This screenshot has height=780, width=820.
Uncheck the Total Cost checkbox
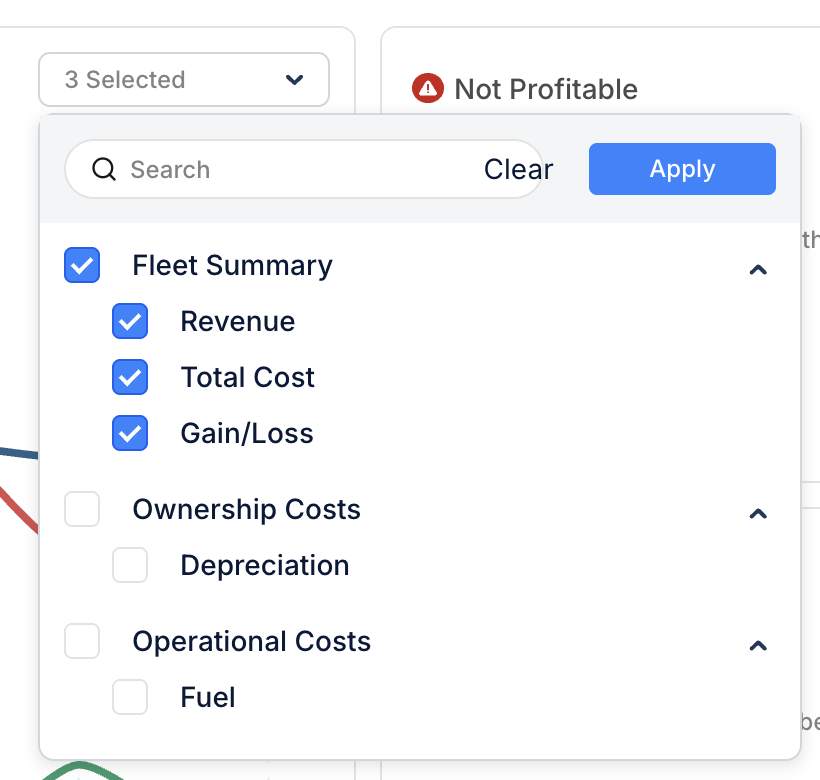tap(130, 377)
